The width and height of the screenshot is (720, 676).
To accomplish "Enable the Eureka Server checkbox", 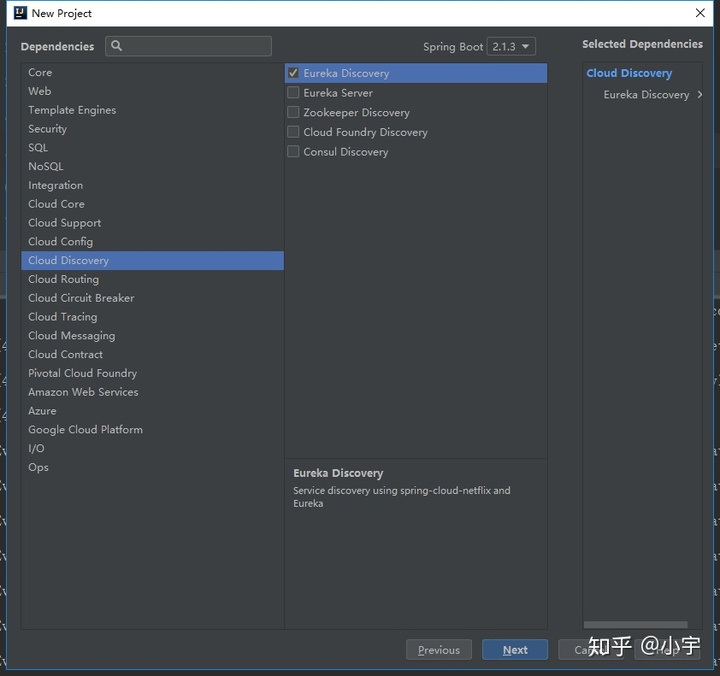I will (x=293, y=93).
